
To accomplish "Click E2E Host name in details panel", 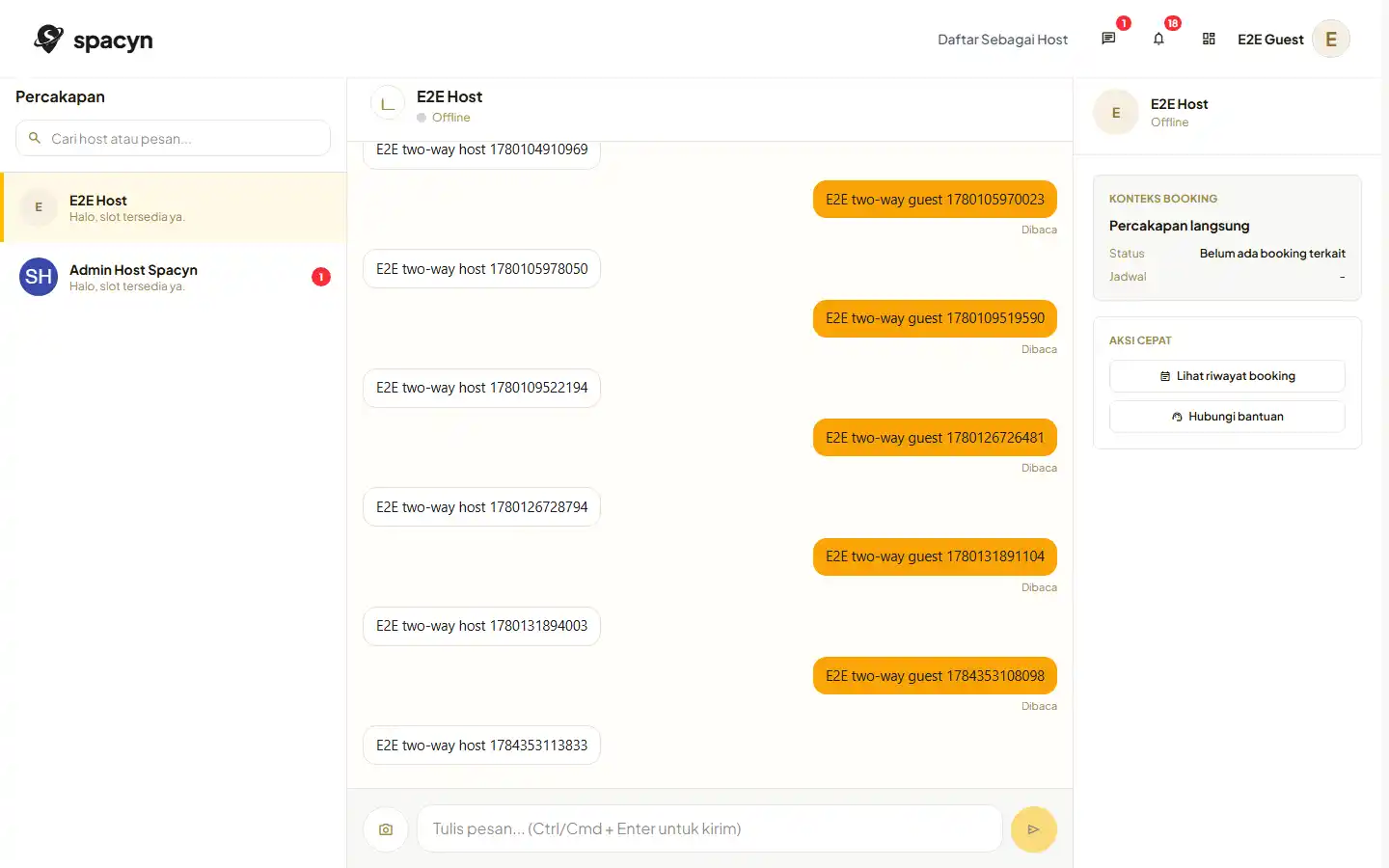I will pyautogui.click(x=1179, y=104).
